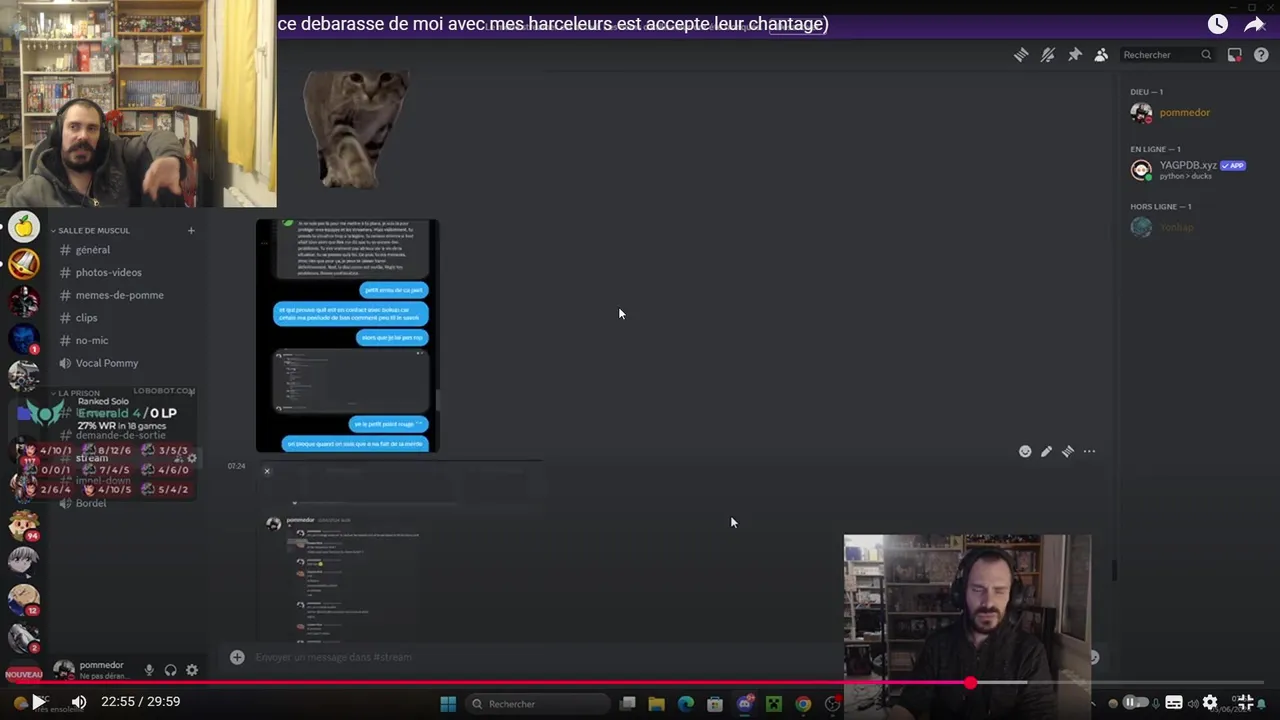
Task: Open the server icon with badge 12
Action: point(24,599)
